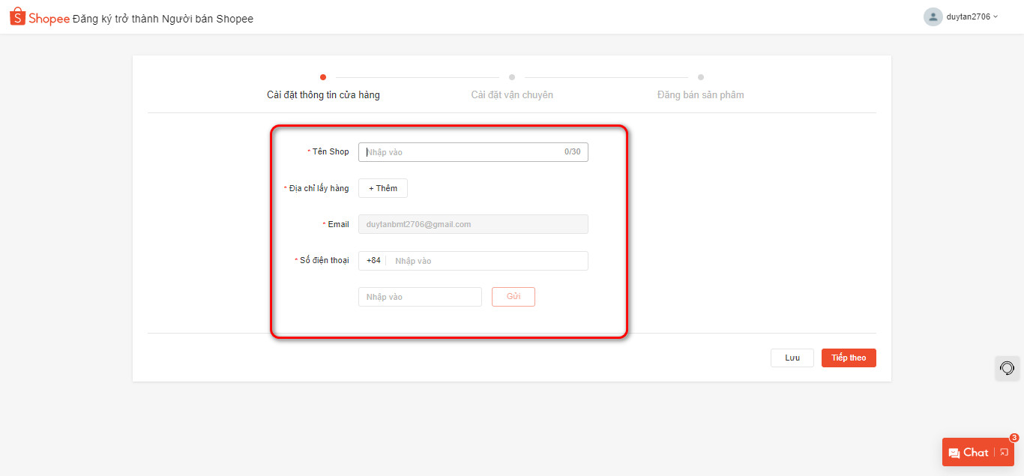Click the user avatar icon
This screenshot has width=1024, height=476.
coord(932,17)
